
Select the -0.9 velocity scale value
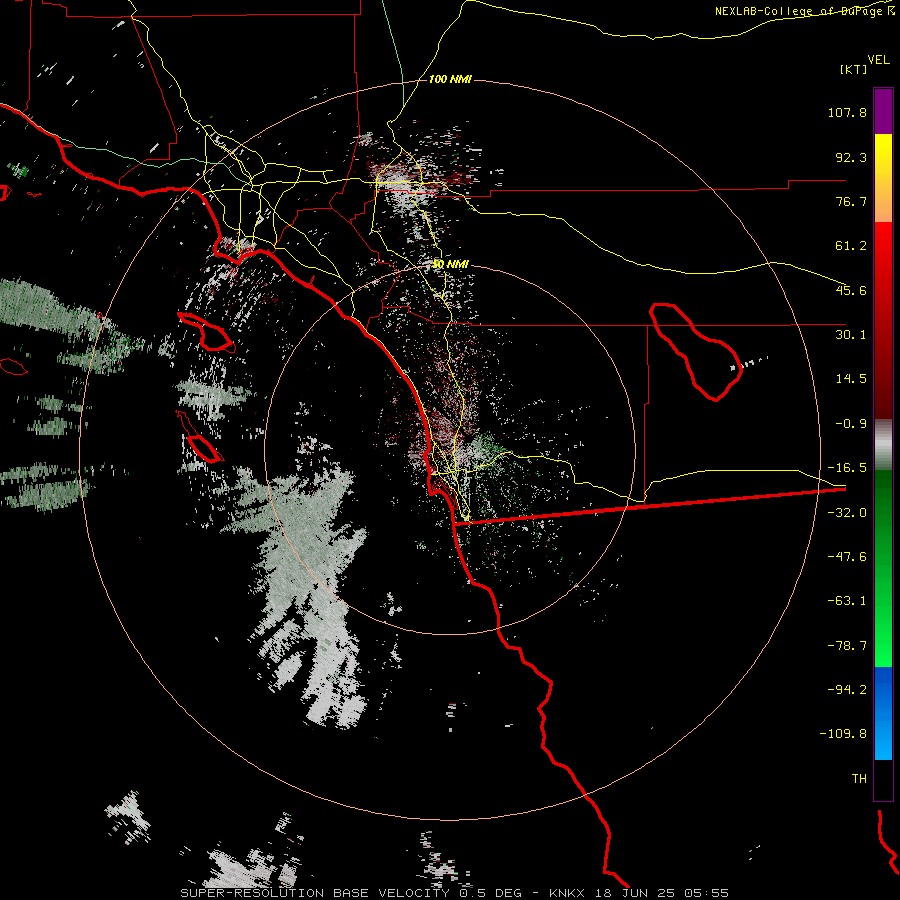851,424
